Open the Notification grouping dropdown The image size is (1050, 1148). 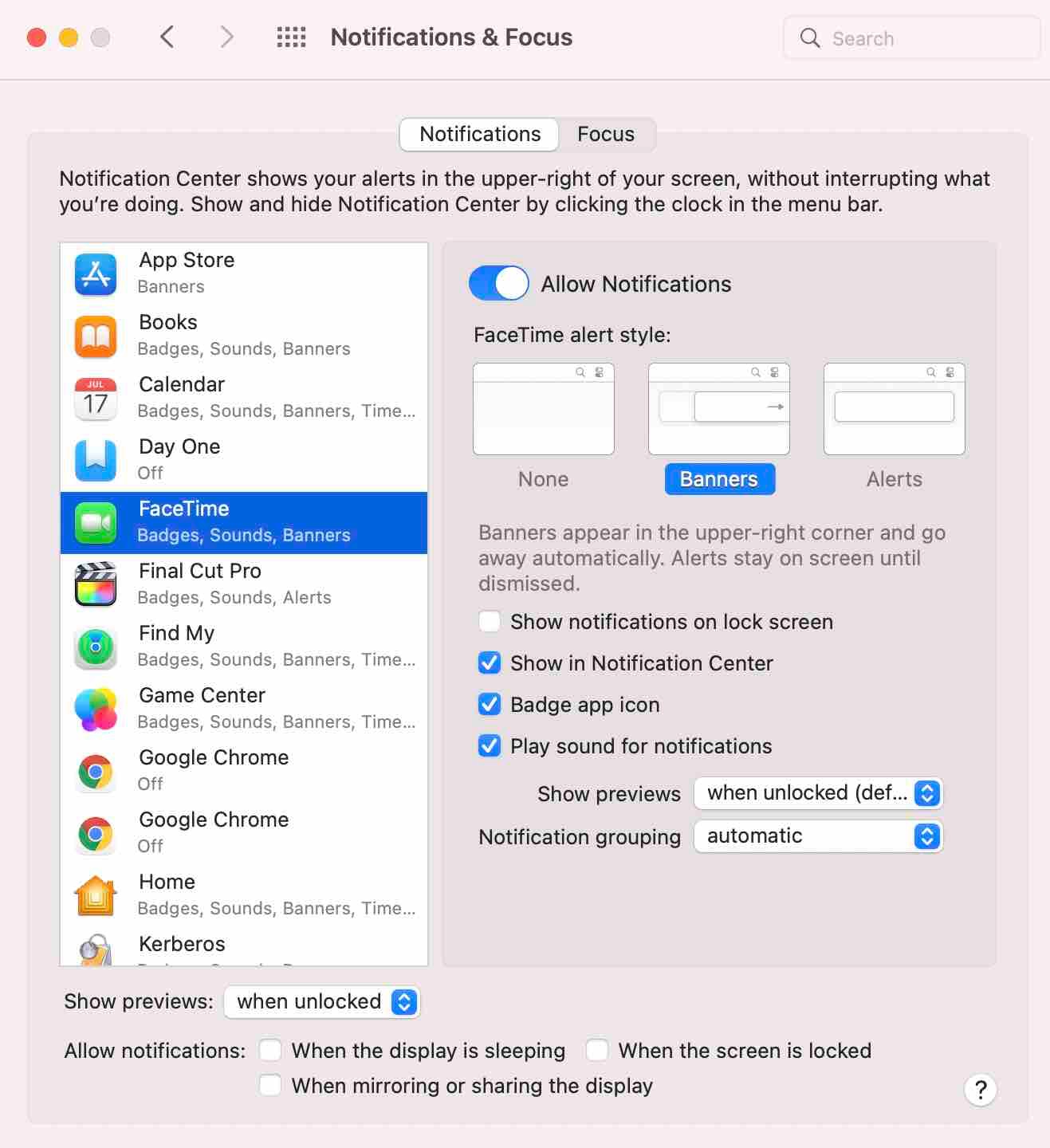pos(817,835)
